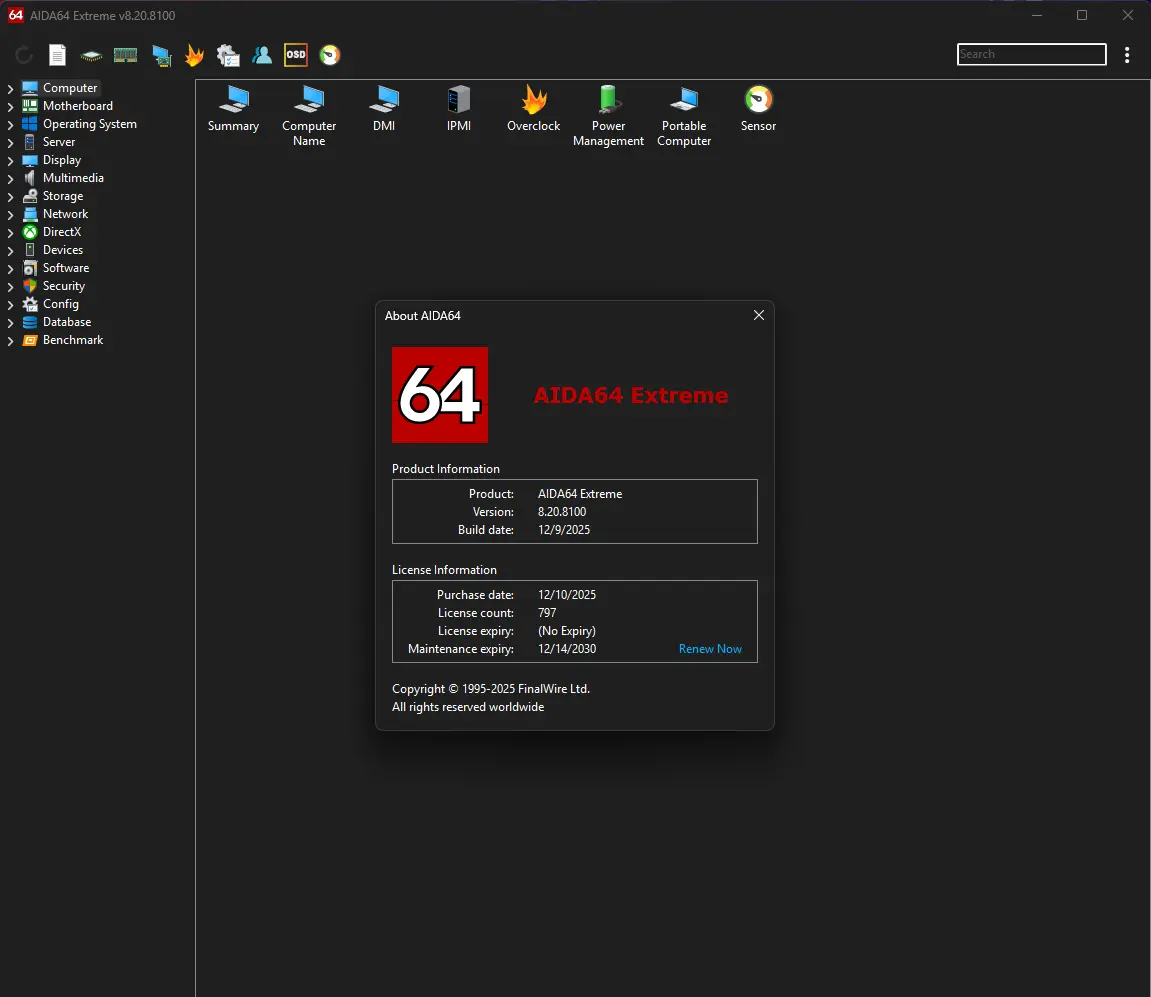Click the Renew Now link

pos(710,649)
